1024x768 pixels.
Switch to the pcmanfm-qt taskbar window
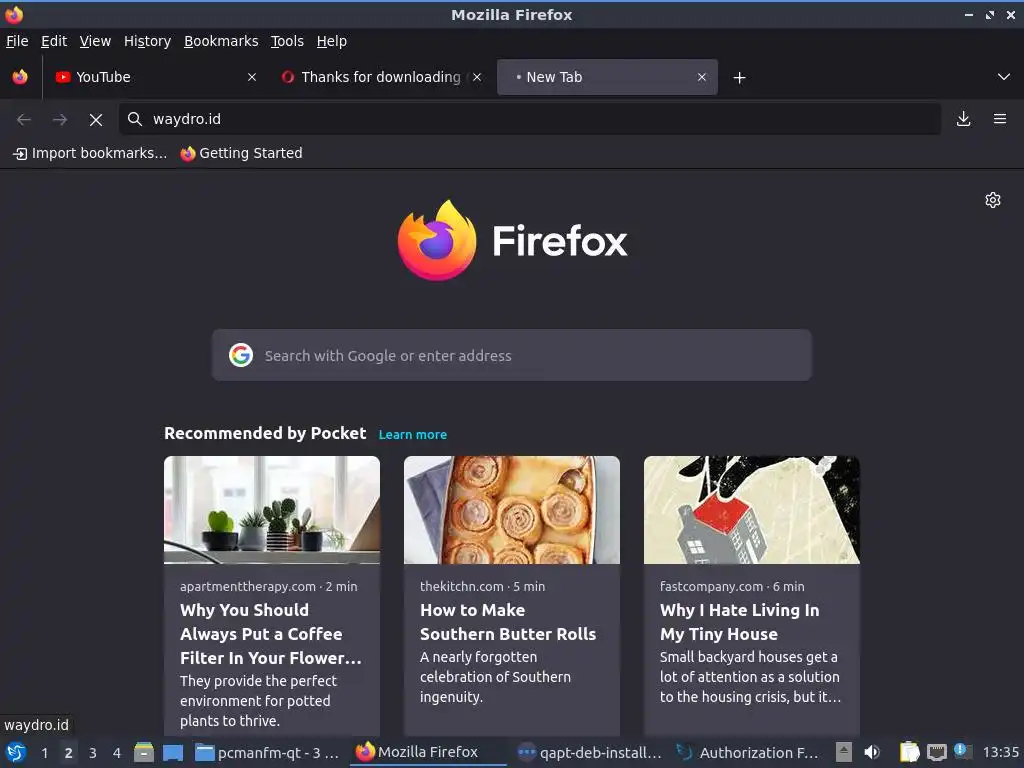[268, 753]
